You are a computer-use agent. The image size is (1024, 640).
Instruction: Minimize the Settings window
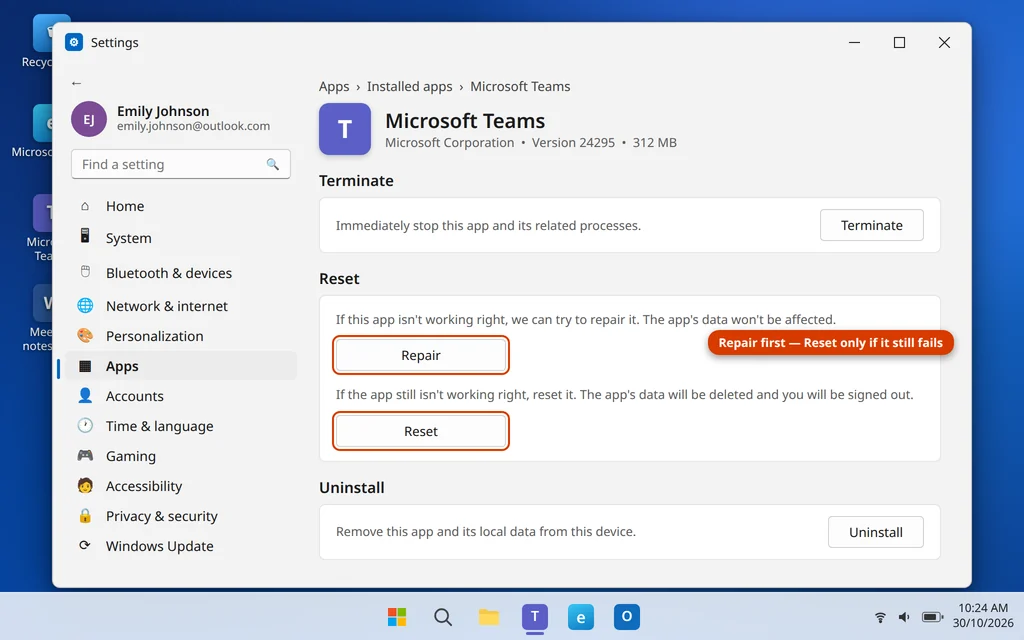[x=854, y=42]
